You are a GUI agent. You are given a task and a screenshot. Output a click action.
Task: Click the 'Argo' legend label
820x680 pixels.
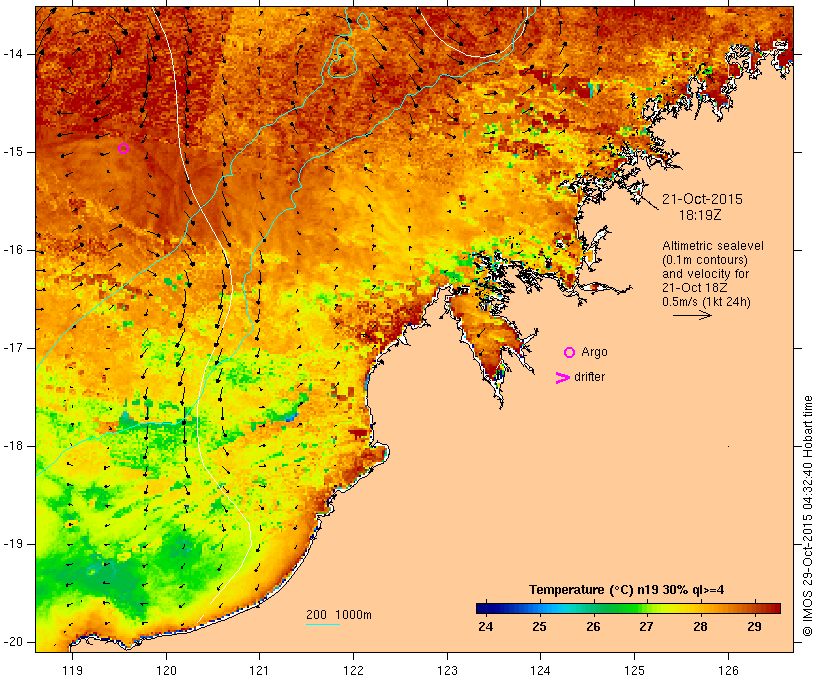(595, 352)
